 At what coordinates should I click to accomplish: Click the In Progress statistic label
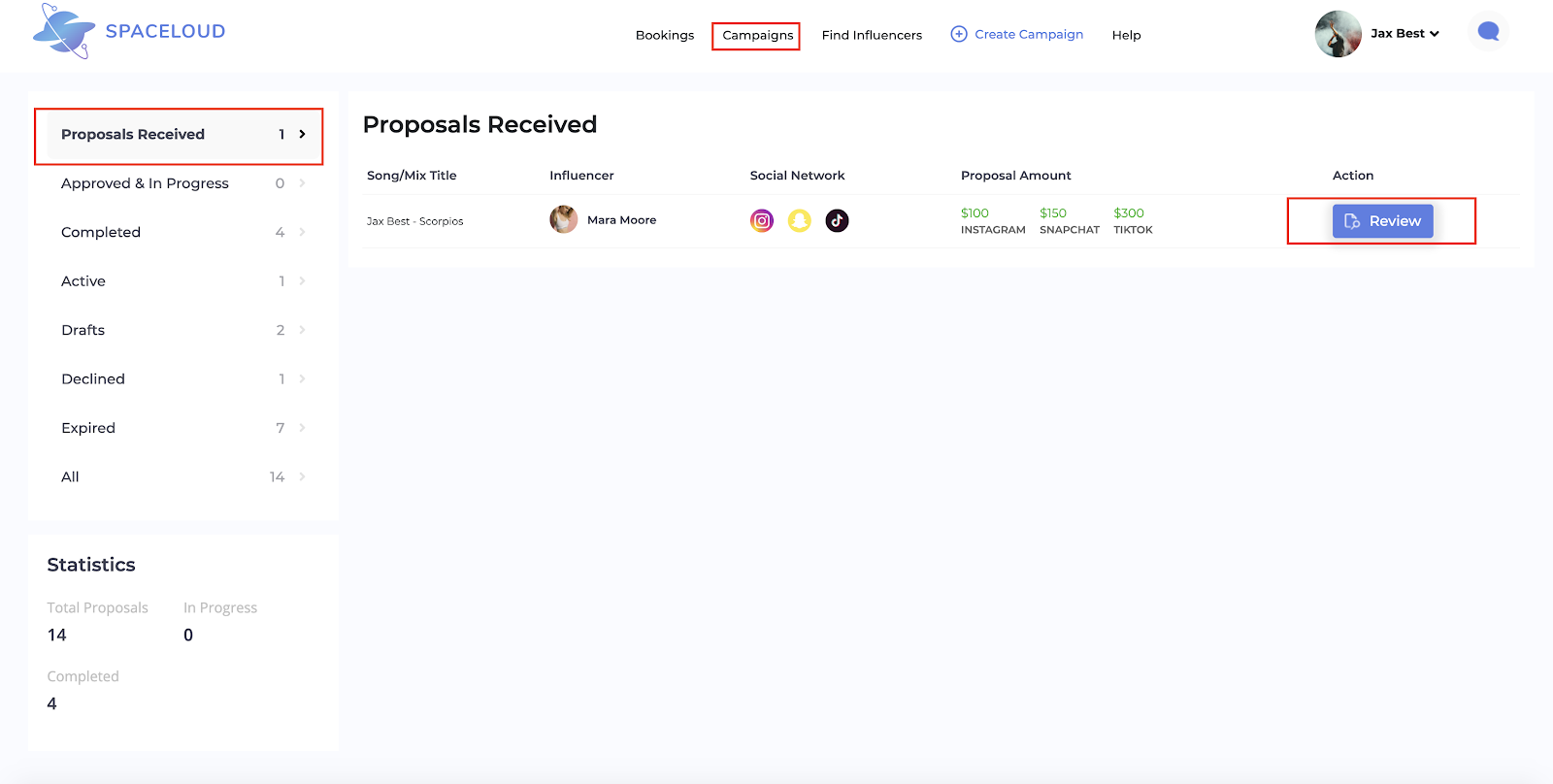(220, 607)
